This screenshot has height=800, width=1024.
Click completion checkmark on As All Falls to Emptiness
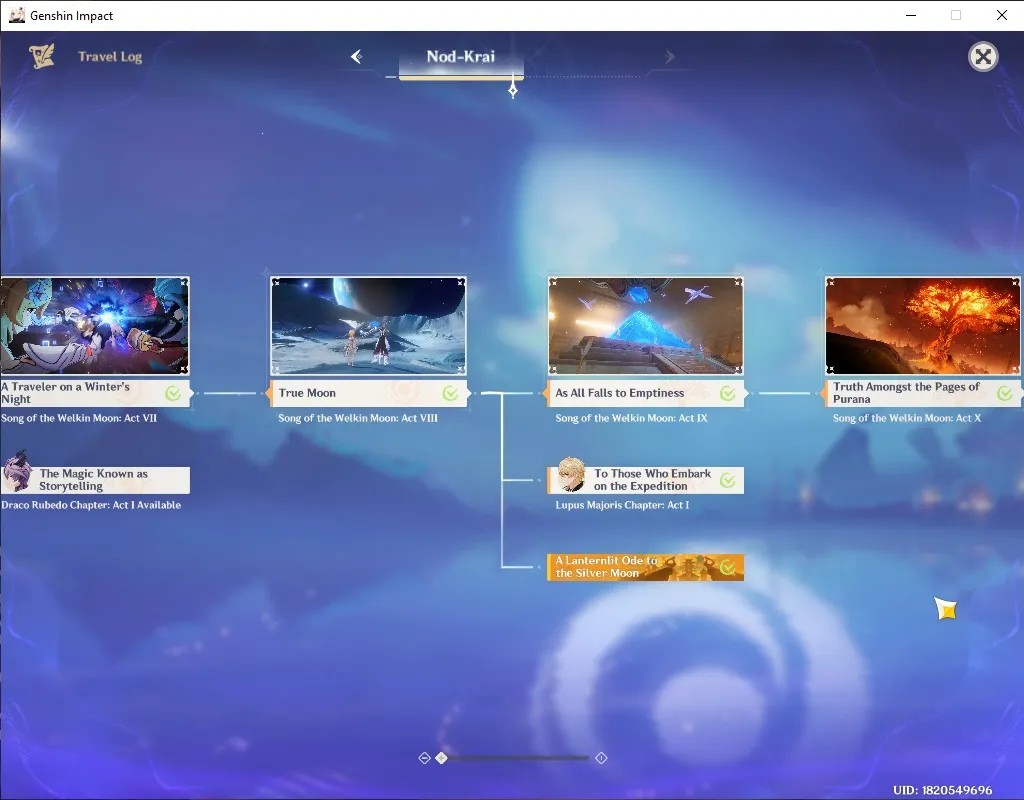[728, 393]
